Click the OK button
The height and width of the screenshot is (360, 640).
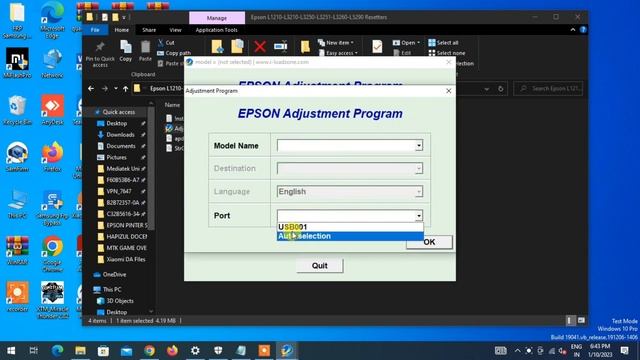coord(429,242)
